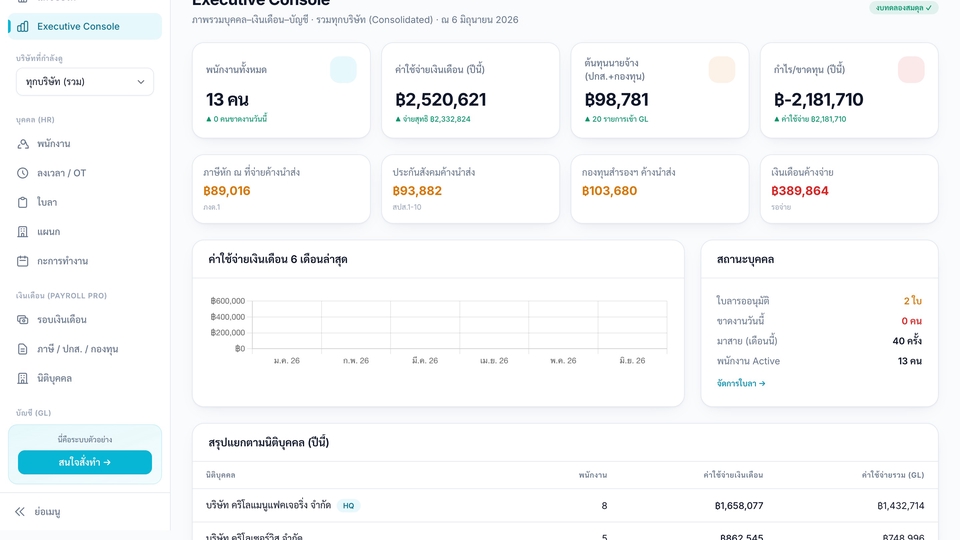
Task: Click the clipboard icon beside ใบลา
Action: [23, 202]
